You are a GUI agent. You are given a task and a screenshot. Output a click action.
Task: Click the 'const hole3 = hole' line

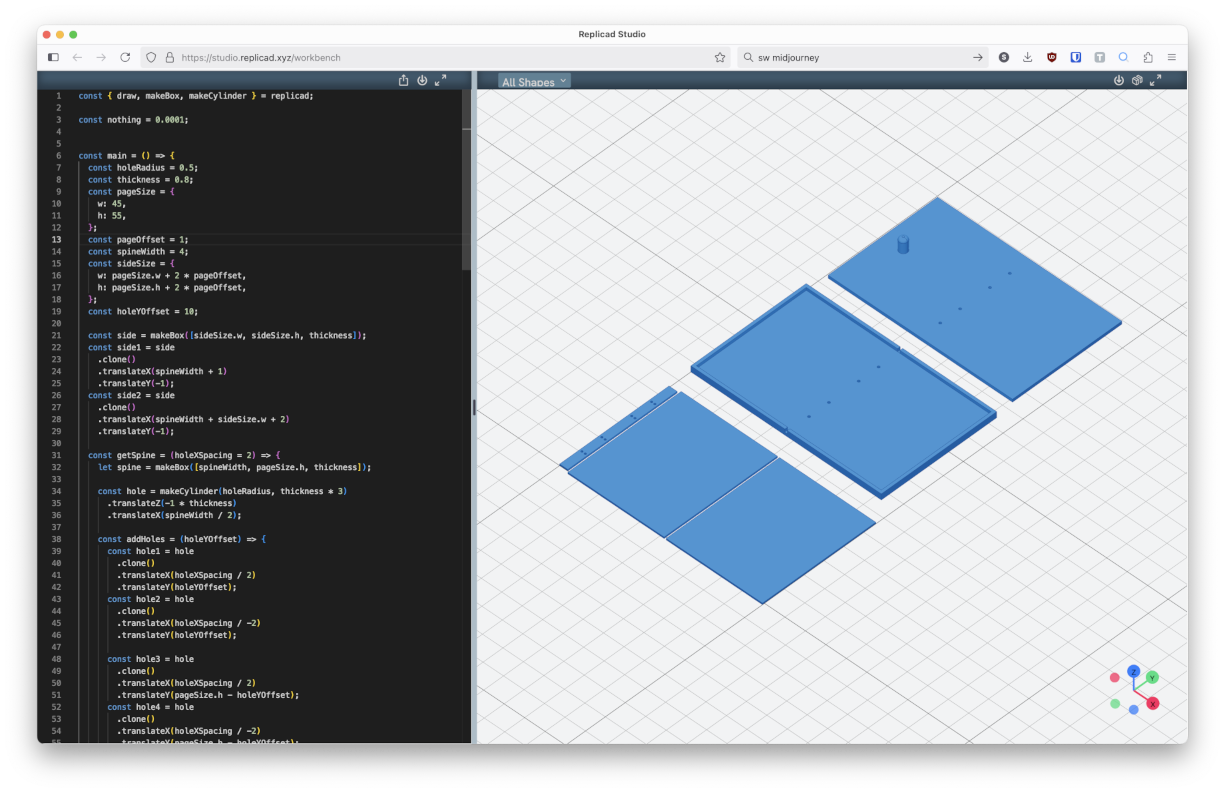(x=150, y=659)
